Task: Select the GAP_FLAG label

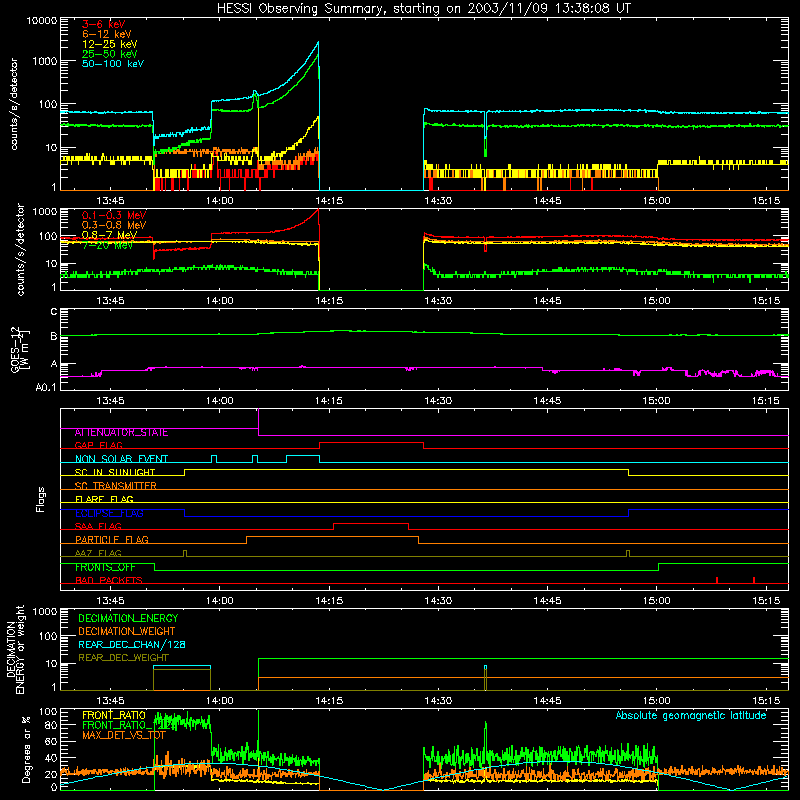Action: [x=98, y=445]
